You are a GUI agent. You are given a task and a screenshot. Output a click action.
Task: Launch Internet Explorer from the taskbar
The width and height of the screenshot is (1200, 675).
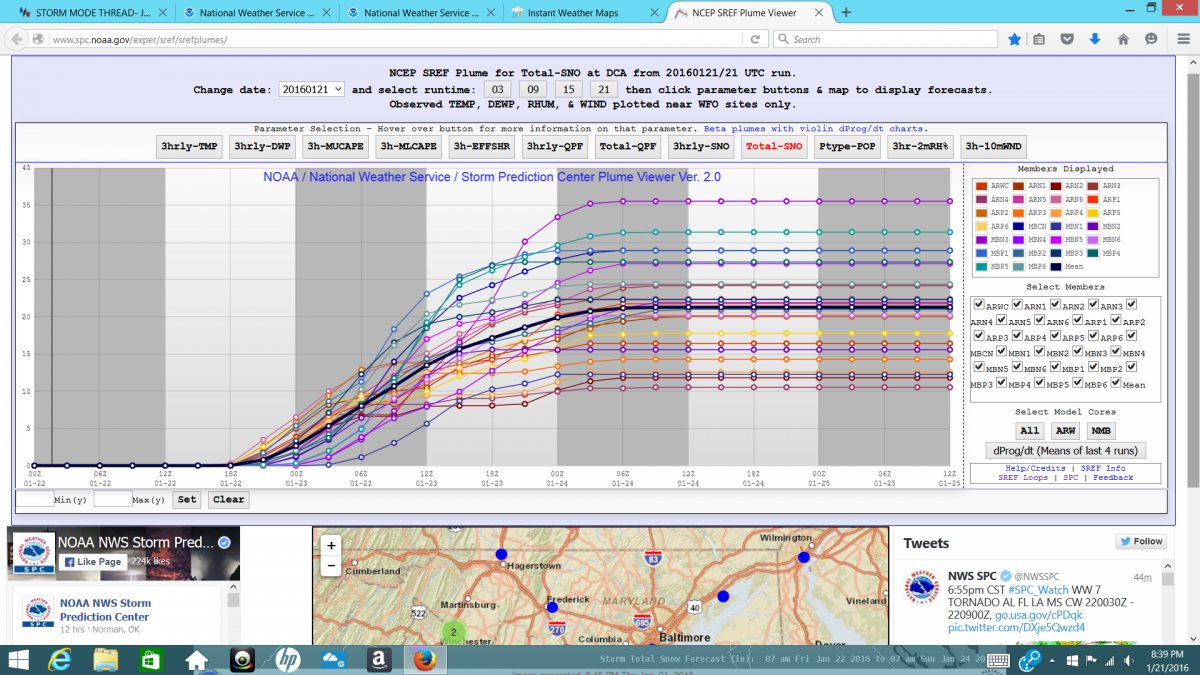pos(62,659)
